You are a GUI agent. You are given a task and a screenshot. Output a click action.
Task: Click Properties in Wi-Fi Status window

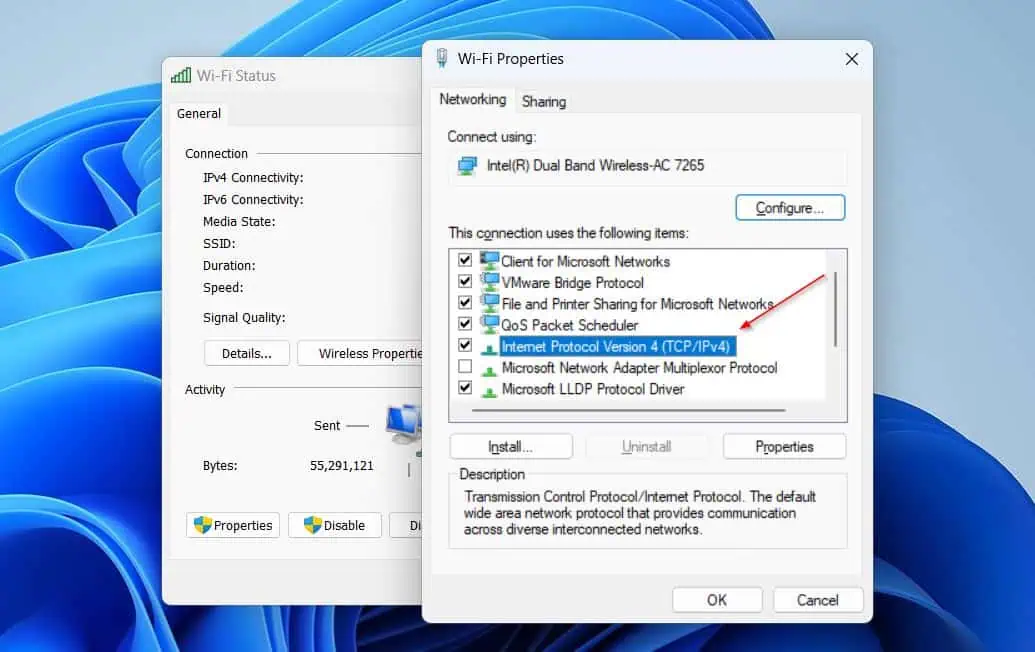coord(233,525)
